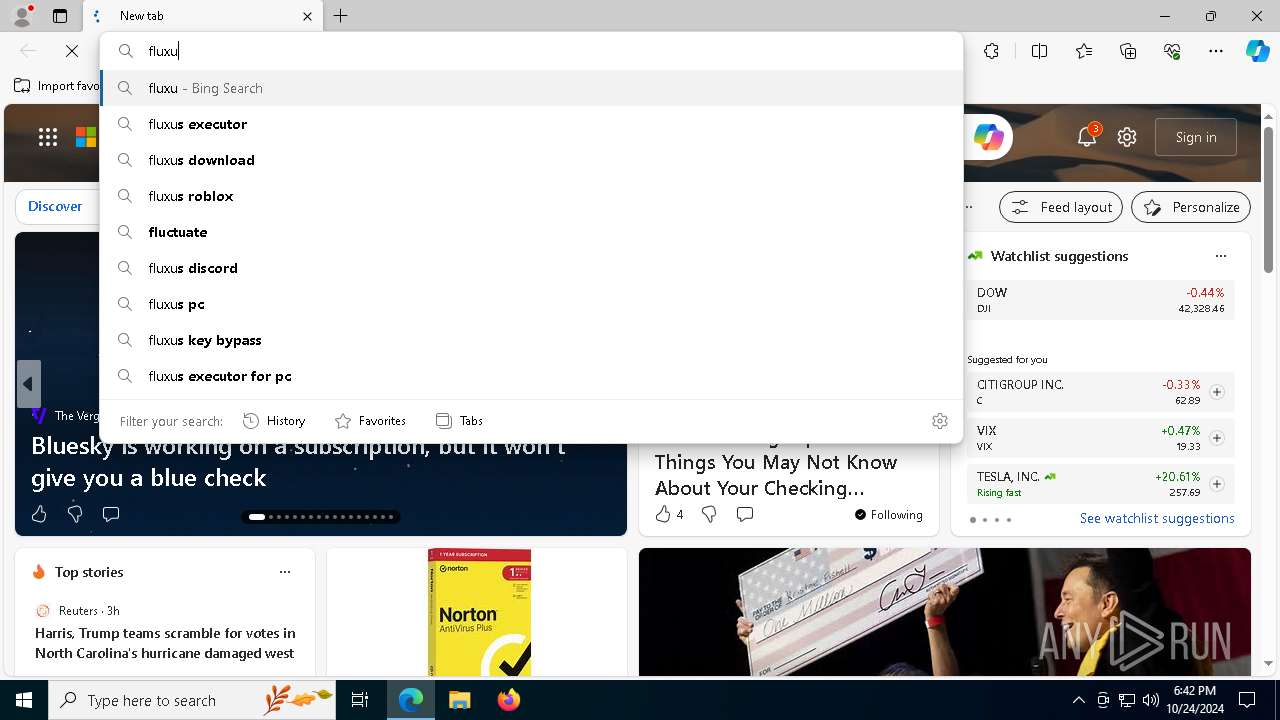The width and height of the screenshot is (1280, 720).
Task: Dislike the Checking article
Action: coord(709,514)
